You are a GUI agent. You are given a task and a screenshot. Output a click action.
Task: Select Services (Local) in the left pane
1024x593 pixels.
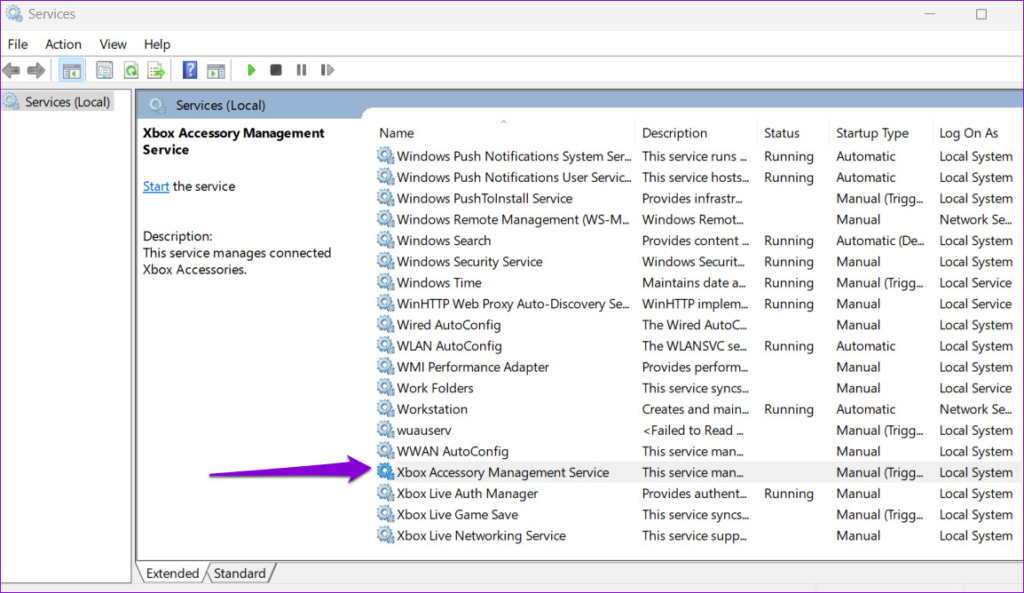tap(60, 101)
